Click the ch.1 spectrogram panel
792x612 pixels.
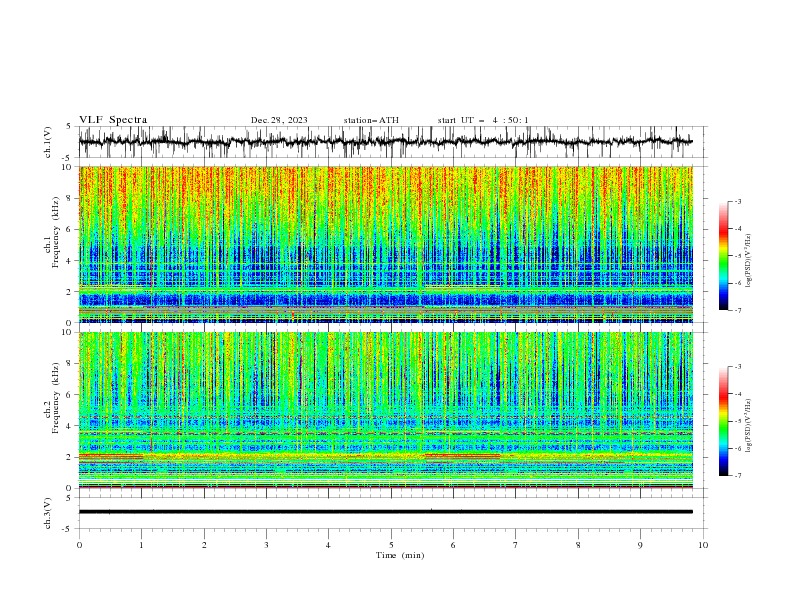pos(385,244)
